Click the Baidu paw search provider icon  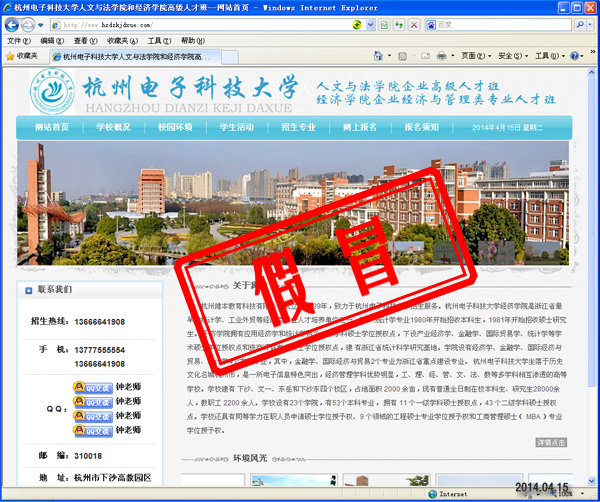coord(431,25)
